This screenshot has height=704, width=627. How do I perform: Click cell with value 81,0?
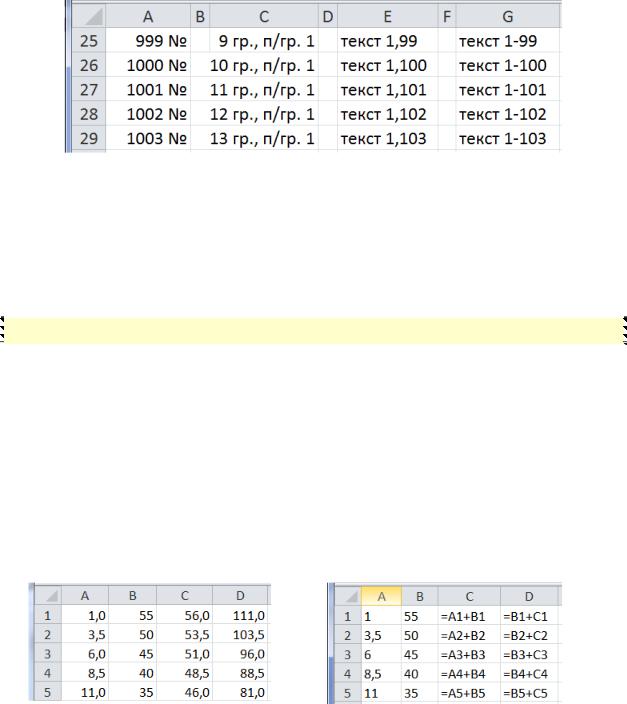pyautogui.click(x=240, y=692)
